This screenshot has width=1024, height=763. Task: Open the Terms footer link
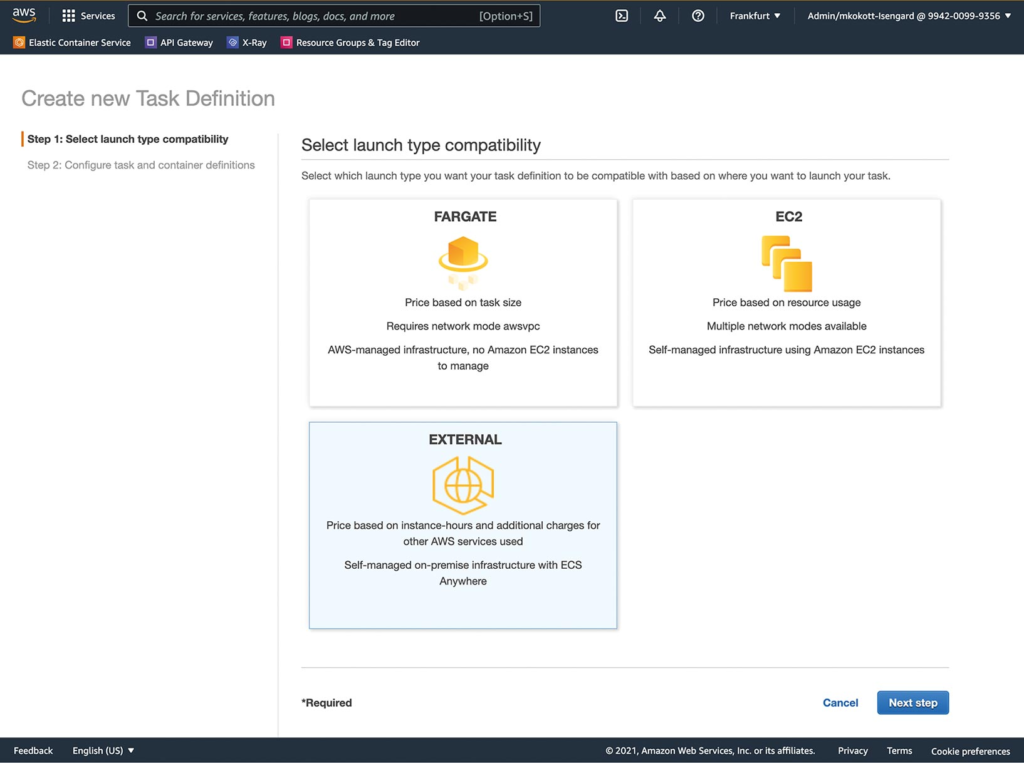click(899, 751)
